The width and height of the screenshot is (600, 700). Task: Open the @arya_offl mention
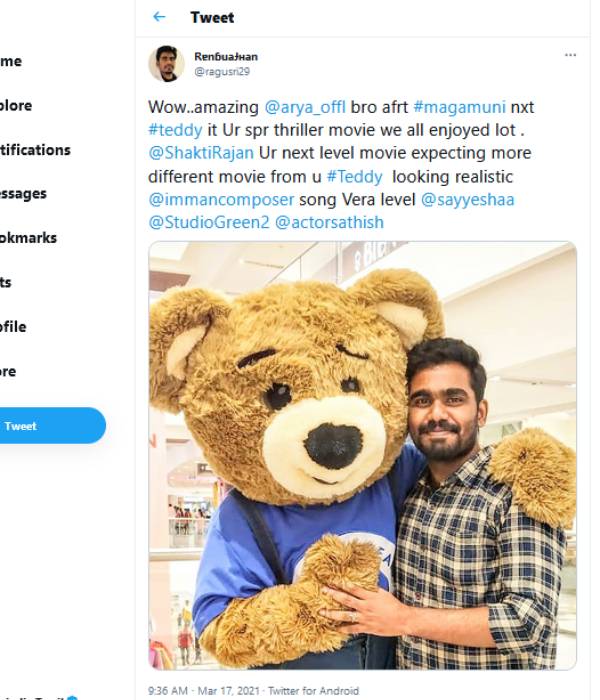click(304, 107)
